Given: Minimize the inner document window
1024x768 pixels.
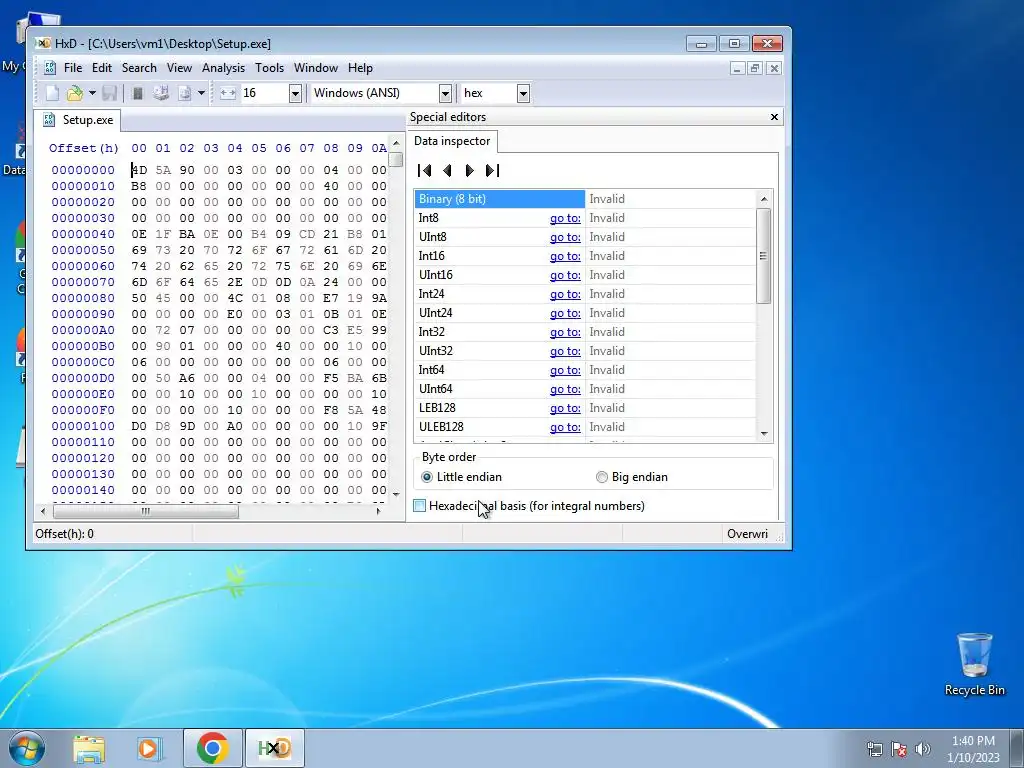Looking at the screenshot, I should pos(737,69).
